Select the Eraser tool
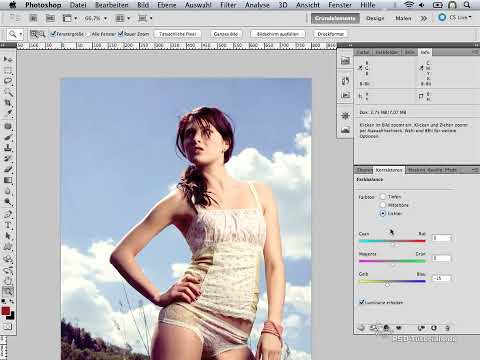The image size is (480, 360). (x=8, y=169)
